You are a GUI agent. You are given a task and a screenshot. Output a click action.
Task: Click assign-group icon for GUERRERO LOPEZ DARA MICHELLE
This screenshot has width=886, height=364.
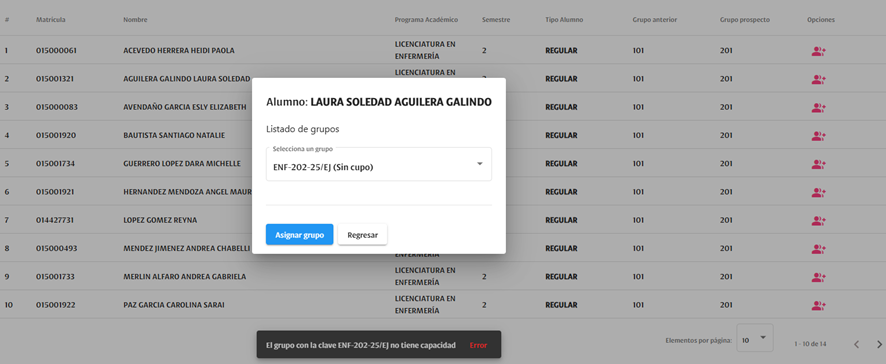coord(819,164)
